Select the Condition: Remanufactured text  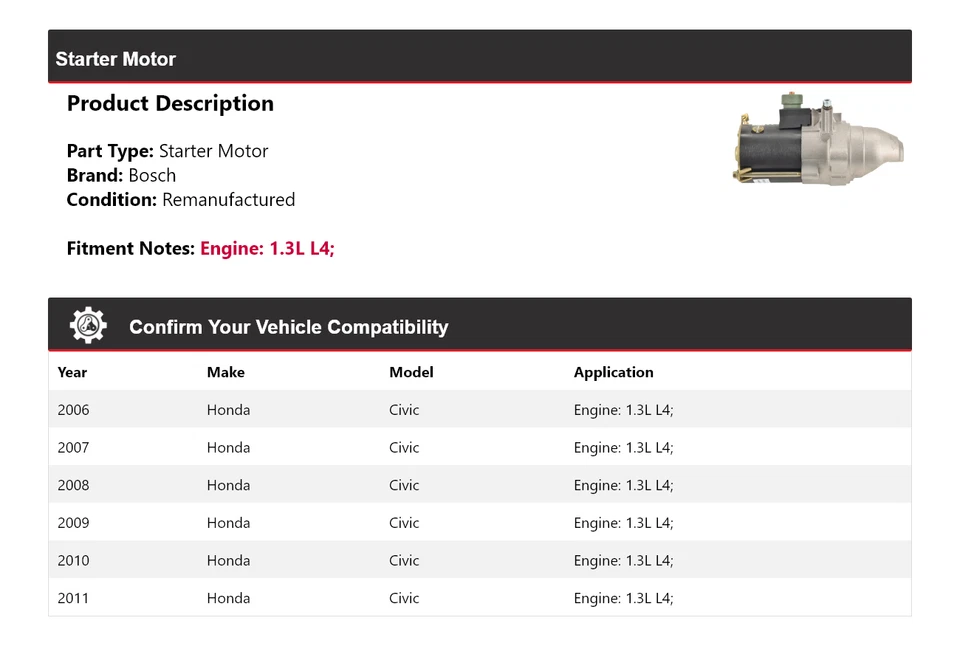tap(181, 199)
